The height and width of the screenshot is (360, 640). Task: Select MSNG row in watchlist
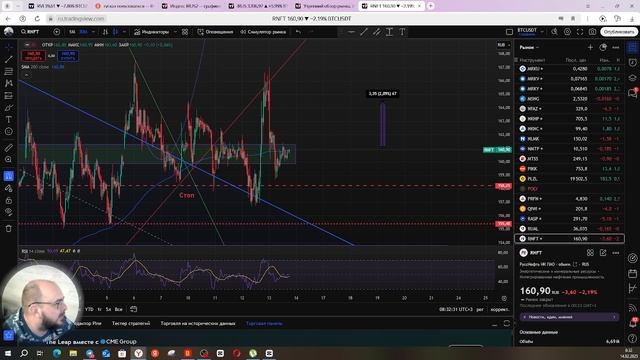coord(570,99)
